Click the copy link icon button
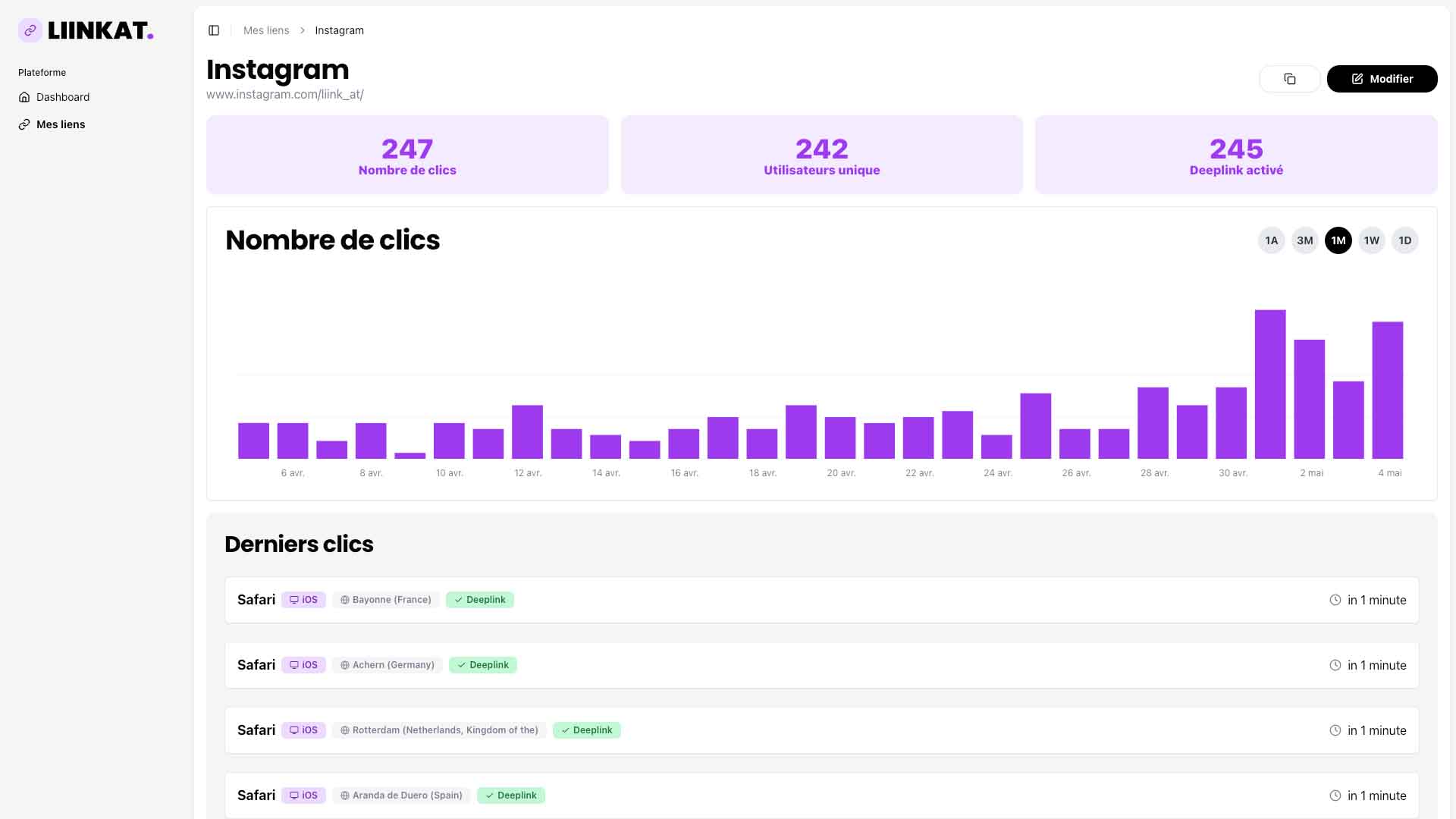The height and width of the screenshot is (819, 1456). coord(1289,79)
